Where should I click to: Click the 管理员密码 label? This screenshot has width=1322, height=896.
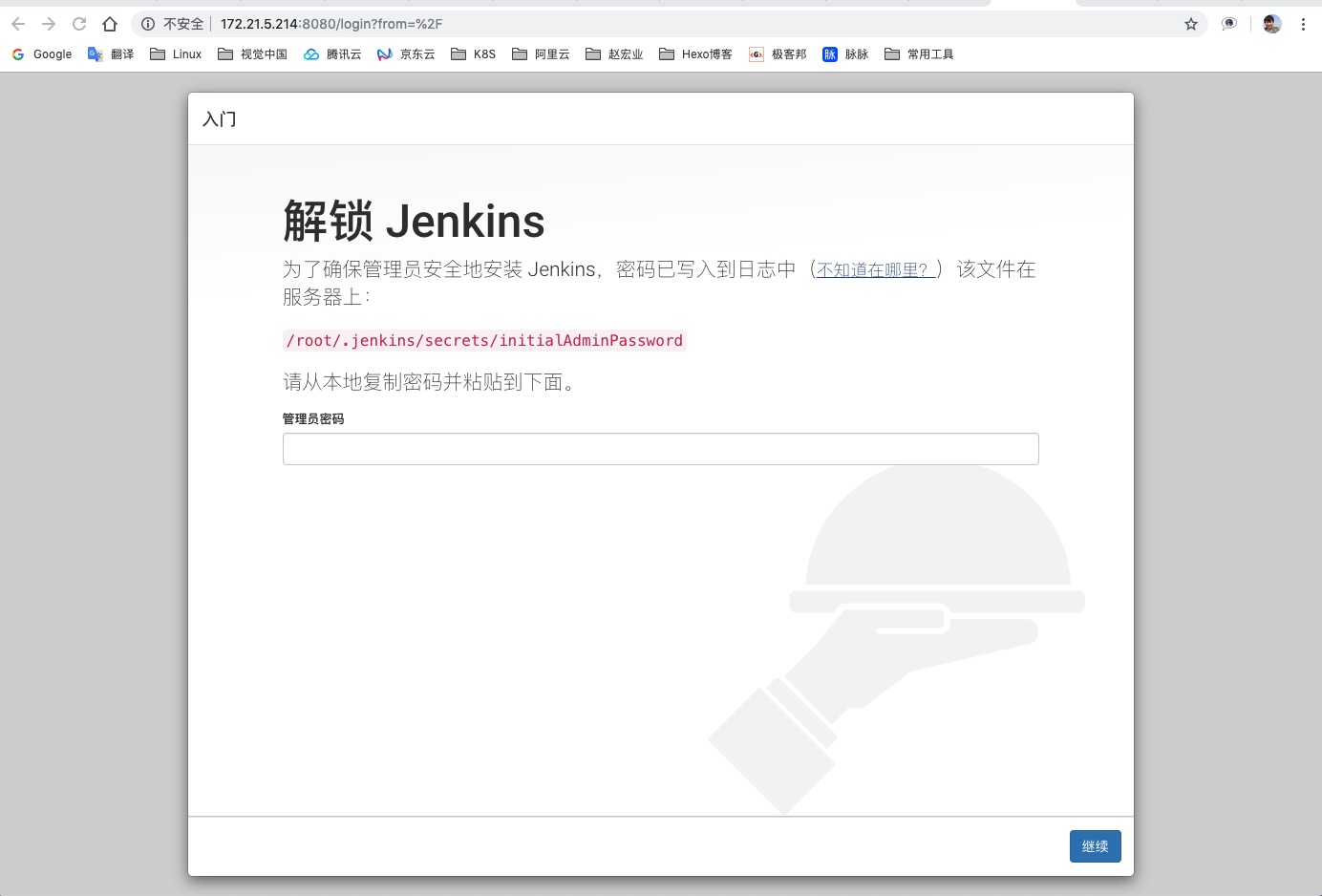(313, 419)
